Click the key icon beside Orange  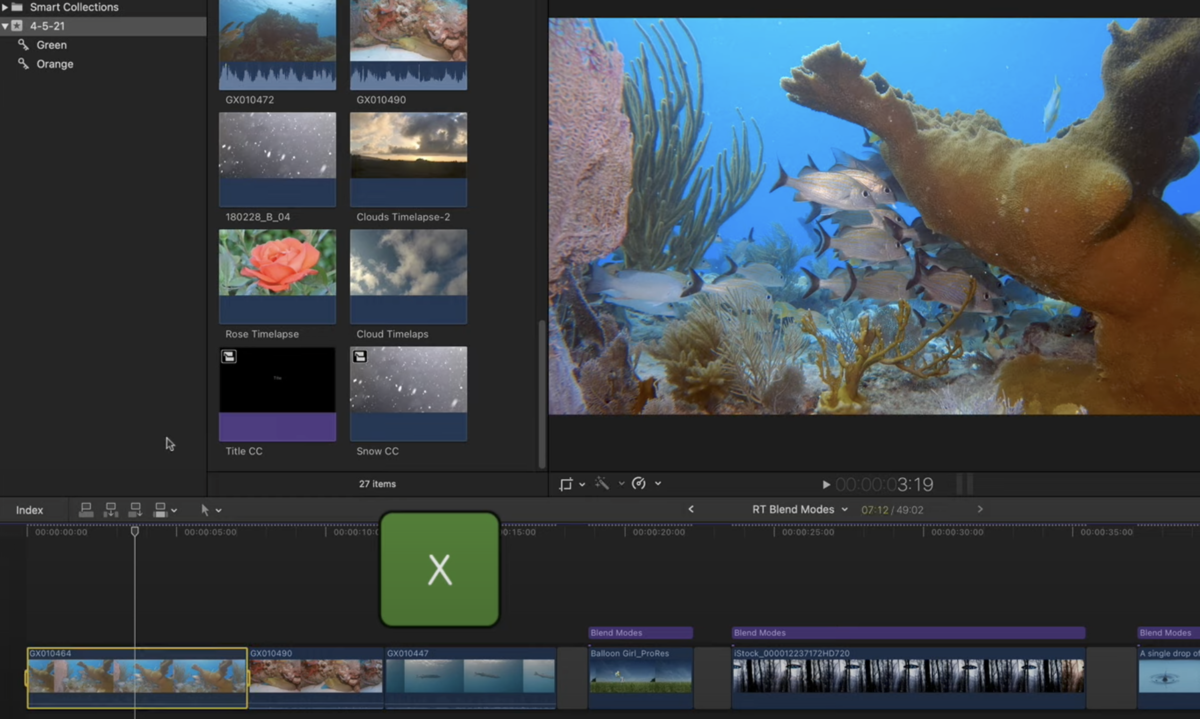tap(24, 64)
